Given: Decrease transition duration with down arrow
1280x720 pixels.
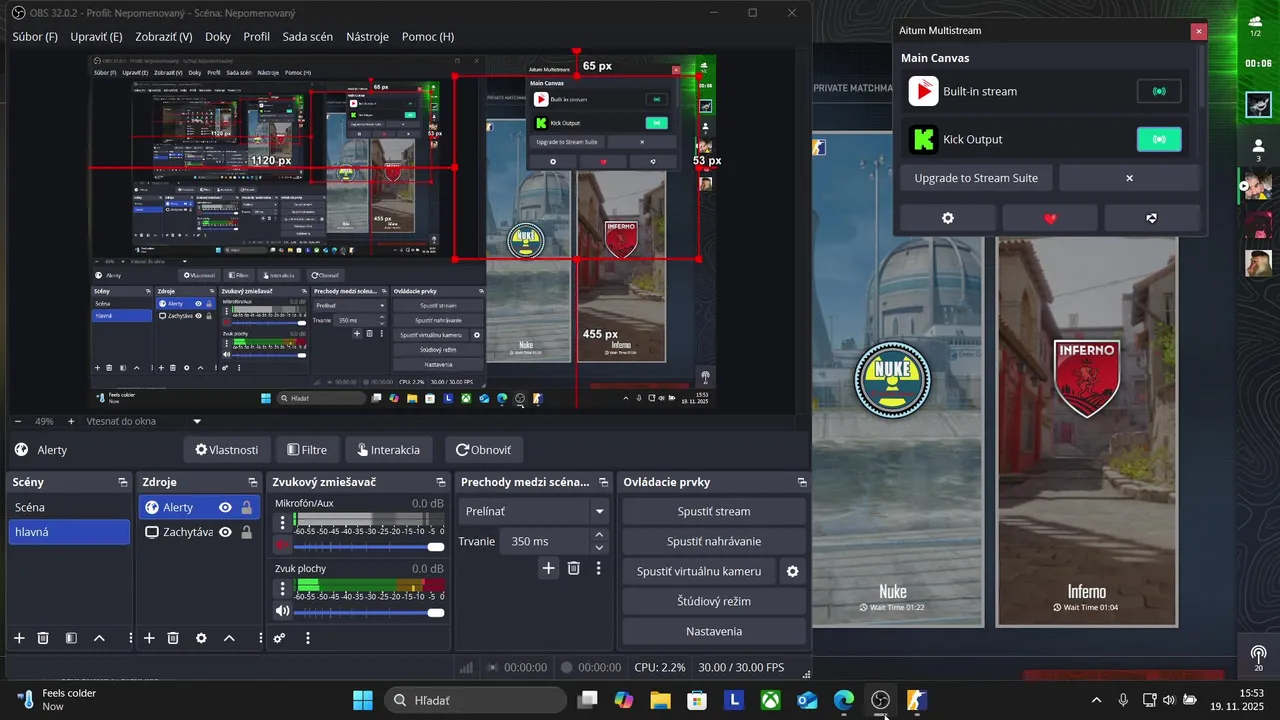Looking at the screenshot, I should click(x=599, y=547).
